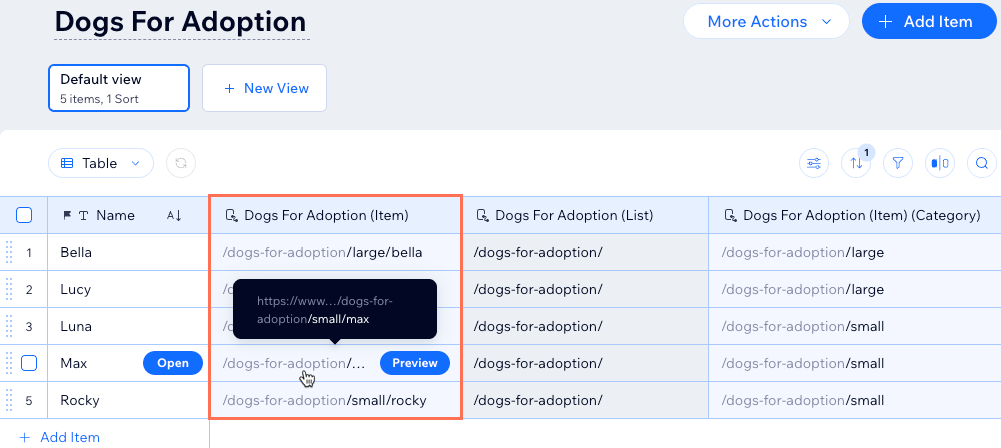Viewport: 1001px width, 448px height.
Task: Click the refresh collection icon
Action: pyautogui.click(x=181, y=163)
